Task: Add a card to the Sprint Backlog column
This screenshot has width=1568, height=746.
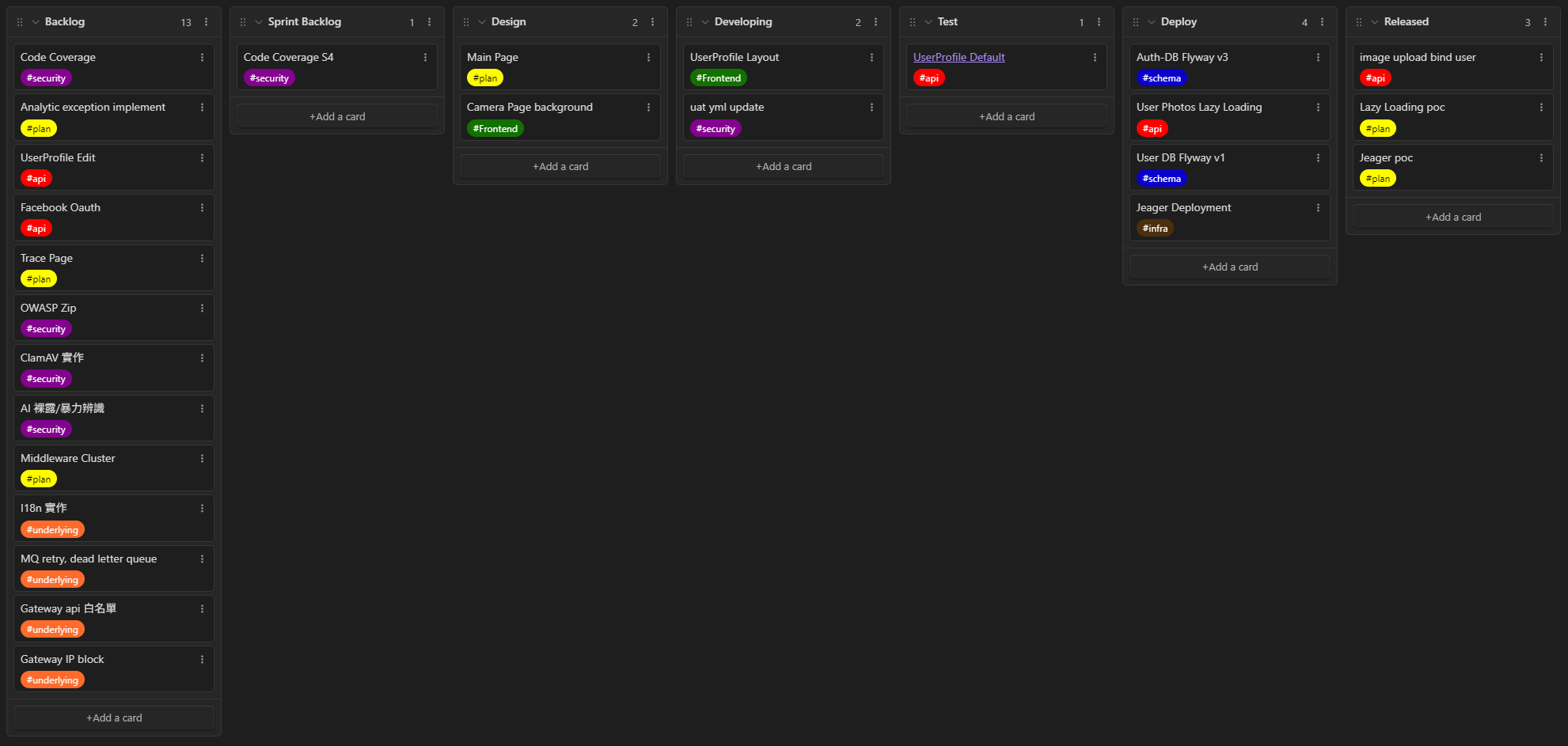Action: click(x=337, y=116)
